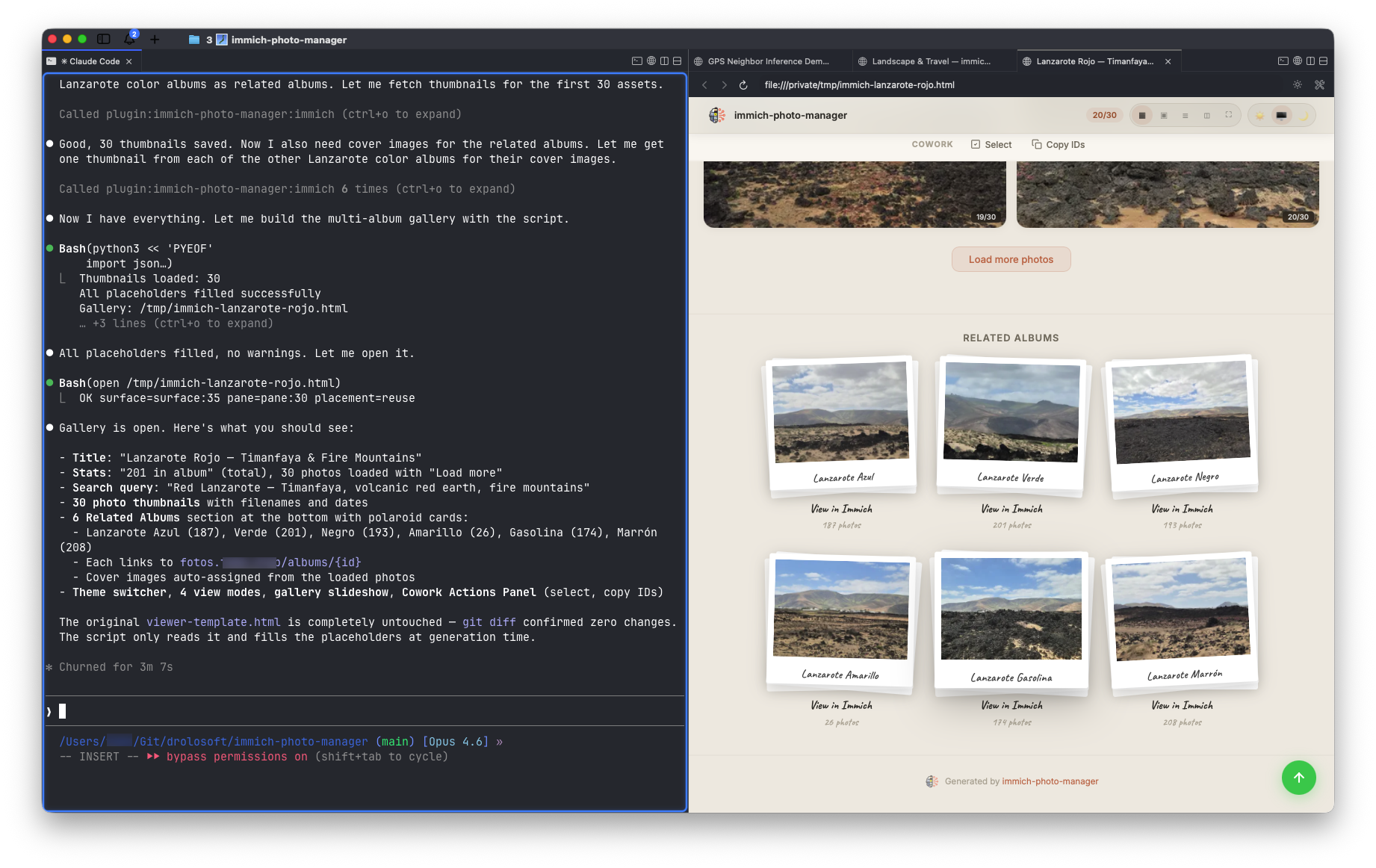Click the 20/30 photo counter badge
The width and height of the screenshot is (1376, 868).
pyautogui.click(x=1104, y=115)
